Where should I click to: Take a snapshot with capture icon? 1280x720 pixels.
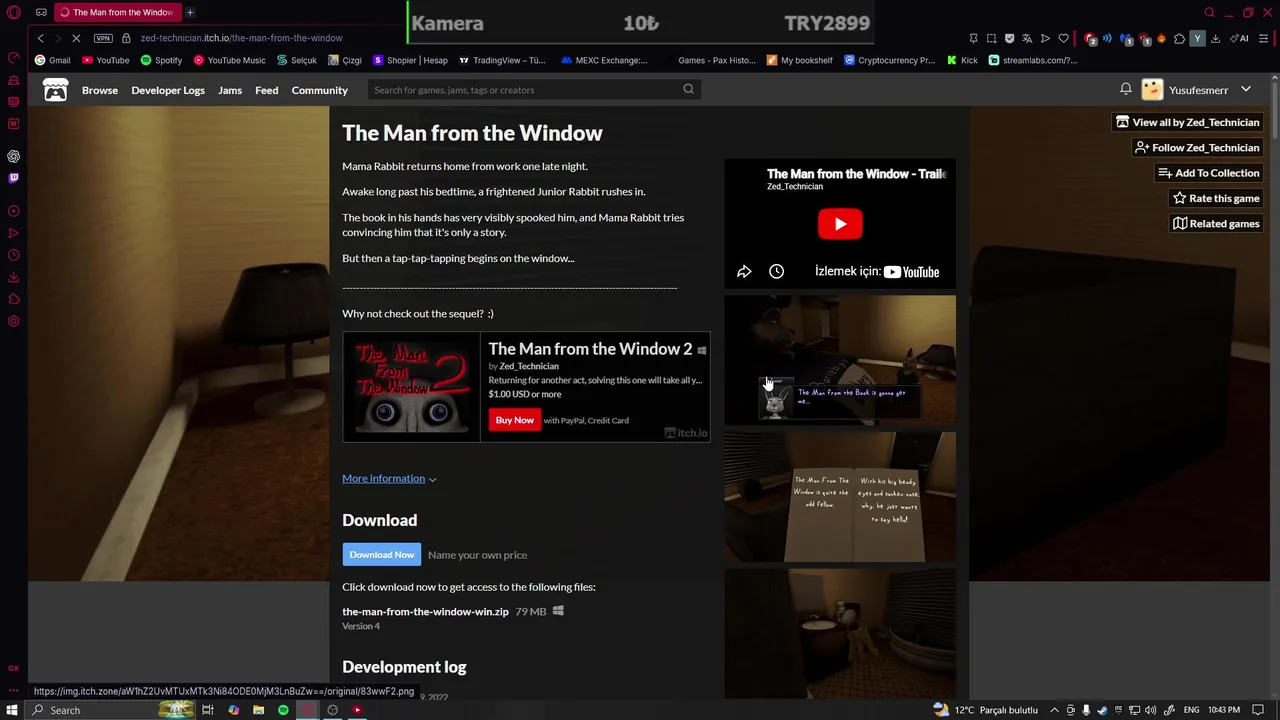click(991, 38)
